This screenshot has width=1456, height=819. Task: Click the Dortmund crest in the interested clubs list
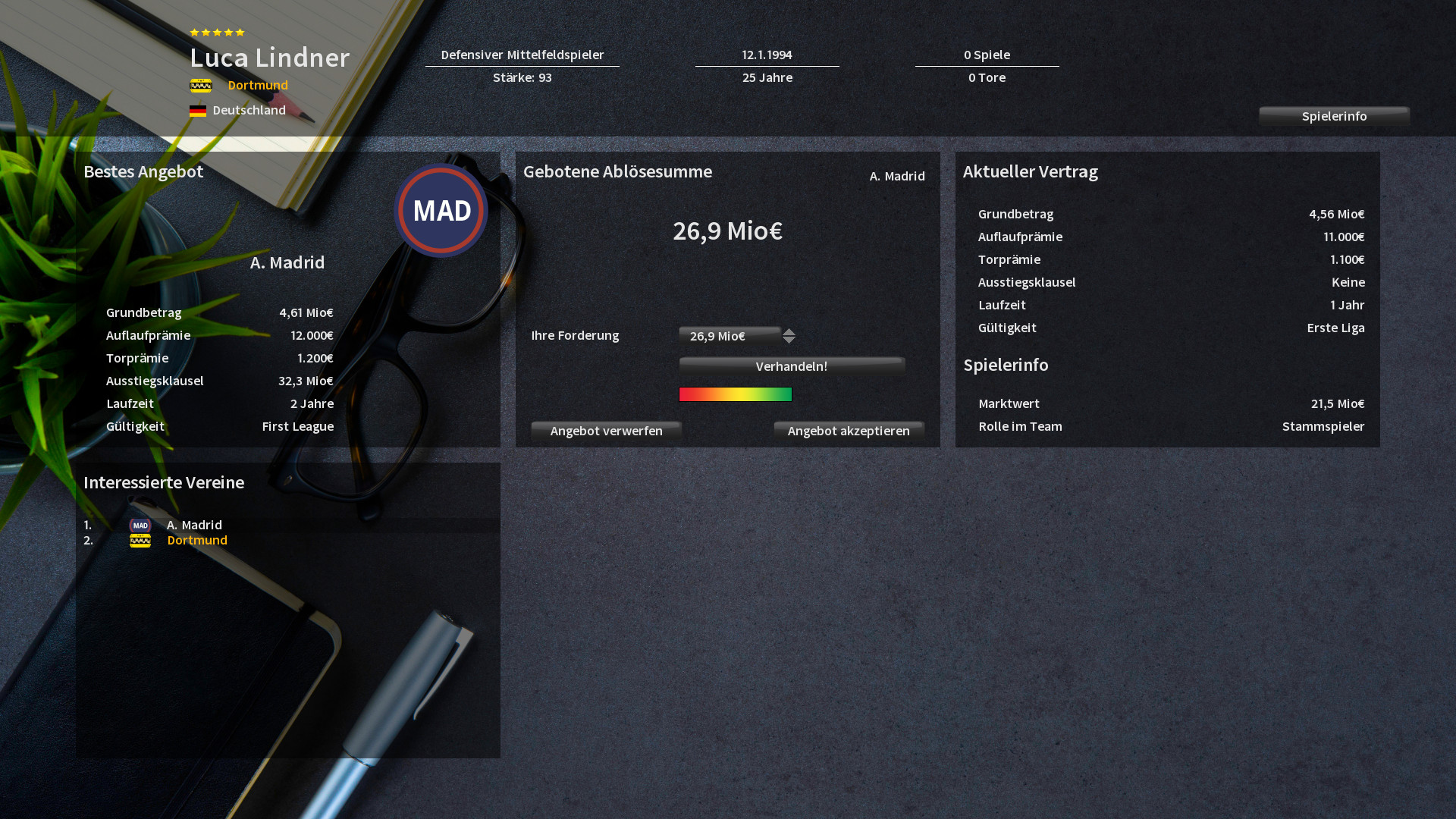[140, 540]
